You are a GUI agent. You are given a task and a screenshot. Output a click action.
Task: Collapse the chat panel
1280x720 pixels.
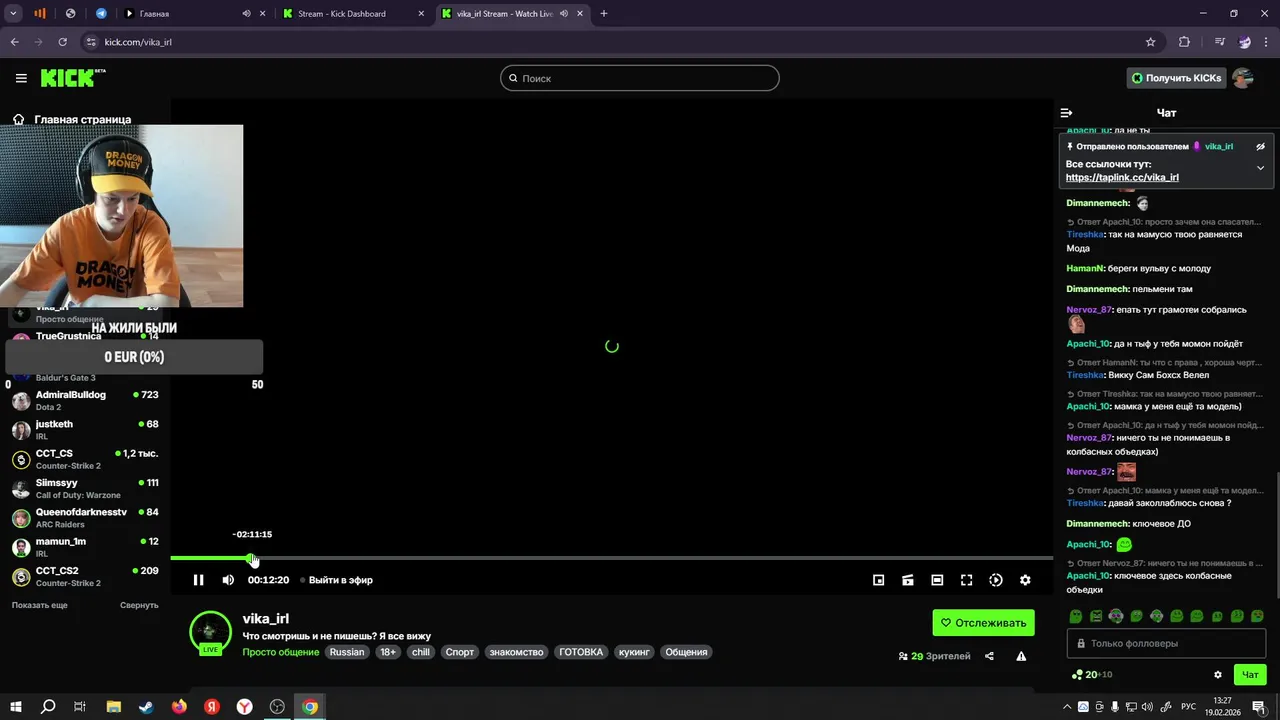point(1066,113)
